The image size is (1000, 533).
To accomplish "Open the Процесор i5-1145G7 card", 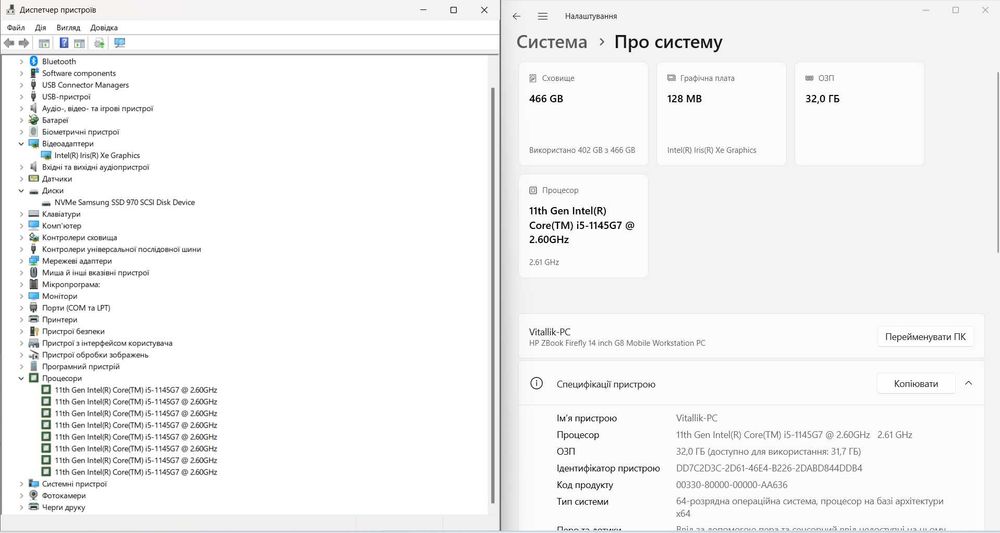I will pyautogui.click(x=583, y=226).
